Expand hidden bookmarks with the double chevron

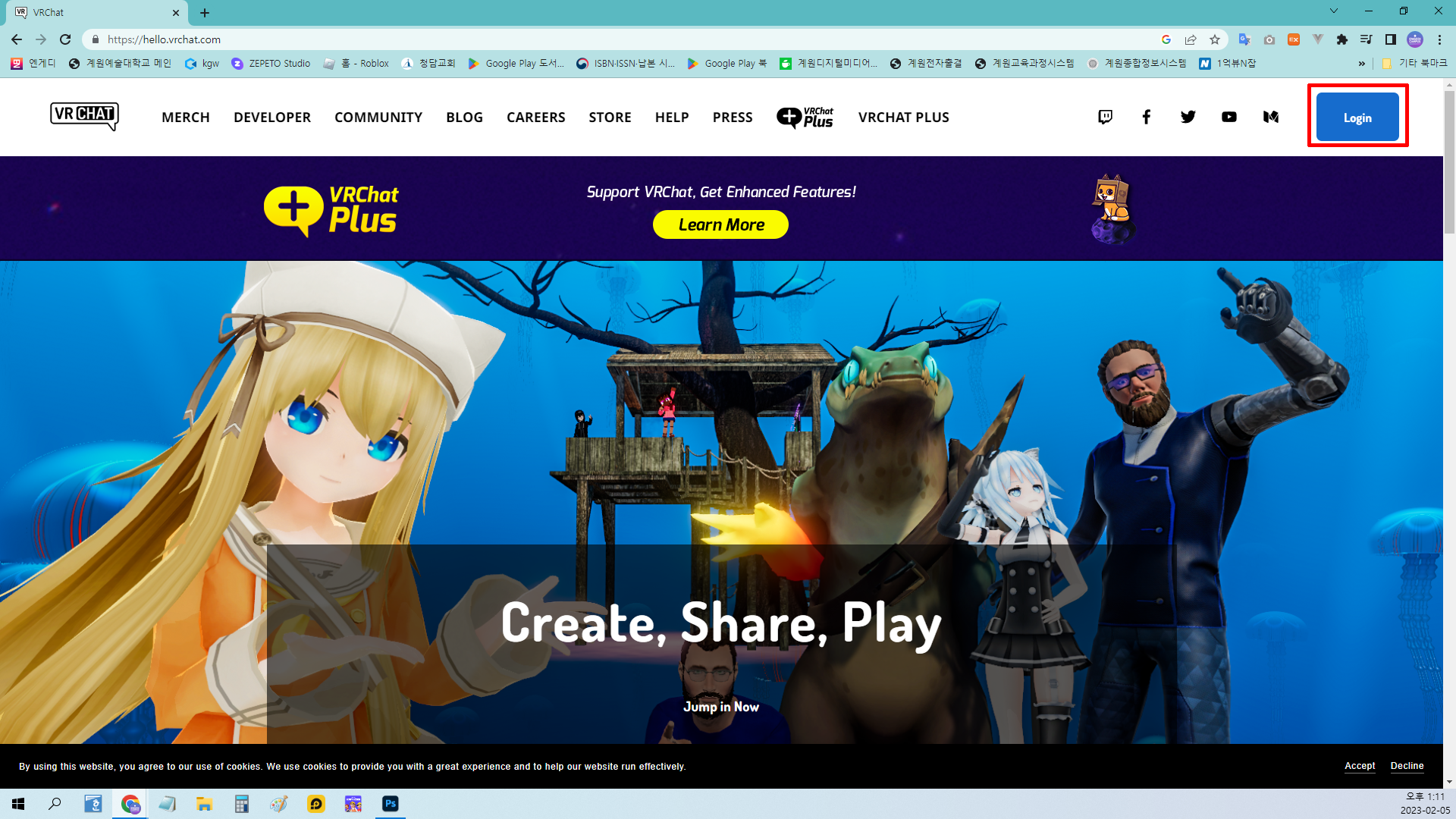point(1362,64)
